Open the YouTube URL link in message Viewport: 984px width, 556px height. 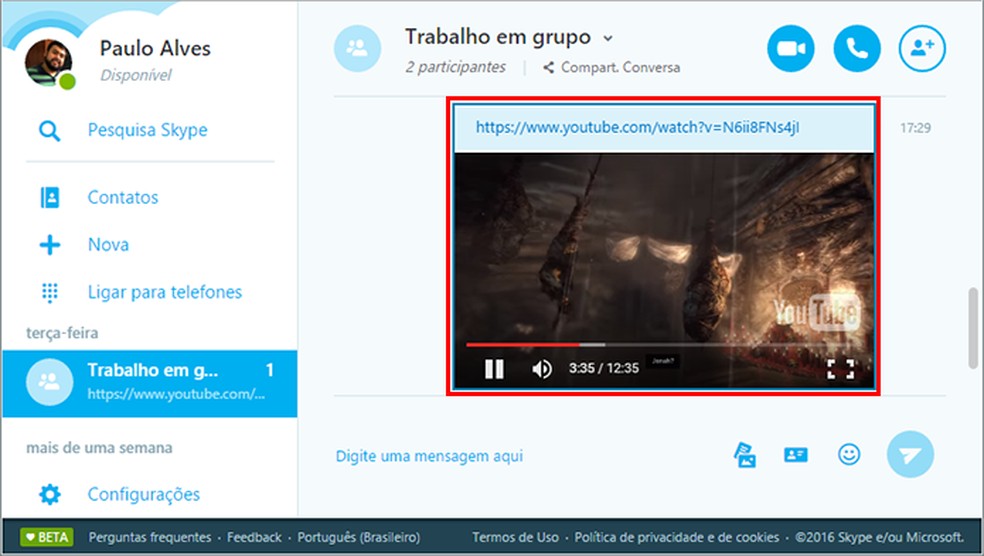pos(637,127)
